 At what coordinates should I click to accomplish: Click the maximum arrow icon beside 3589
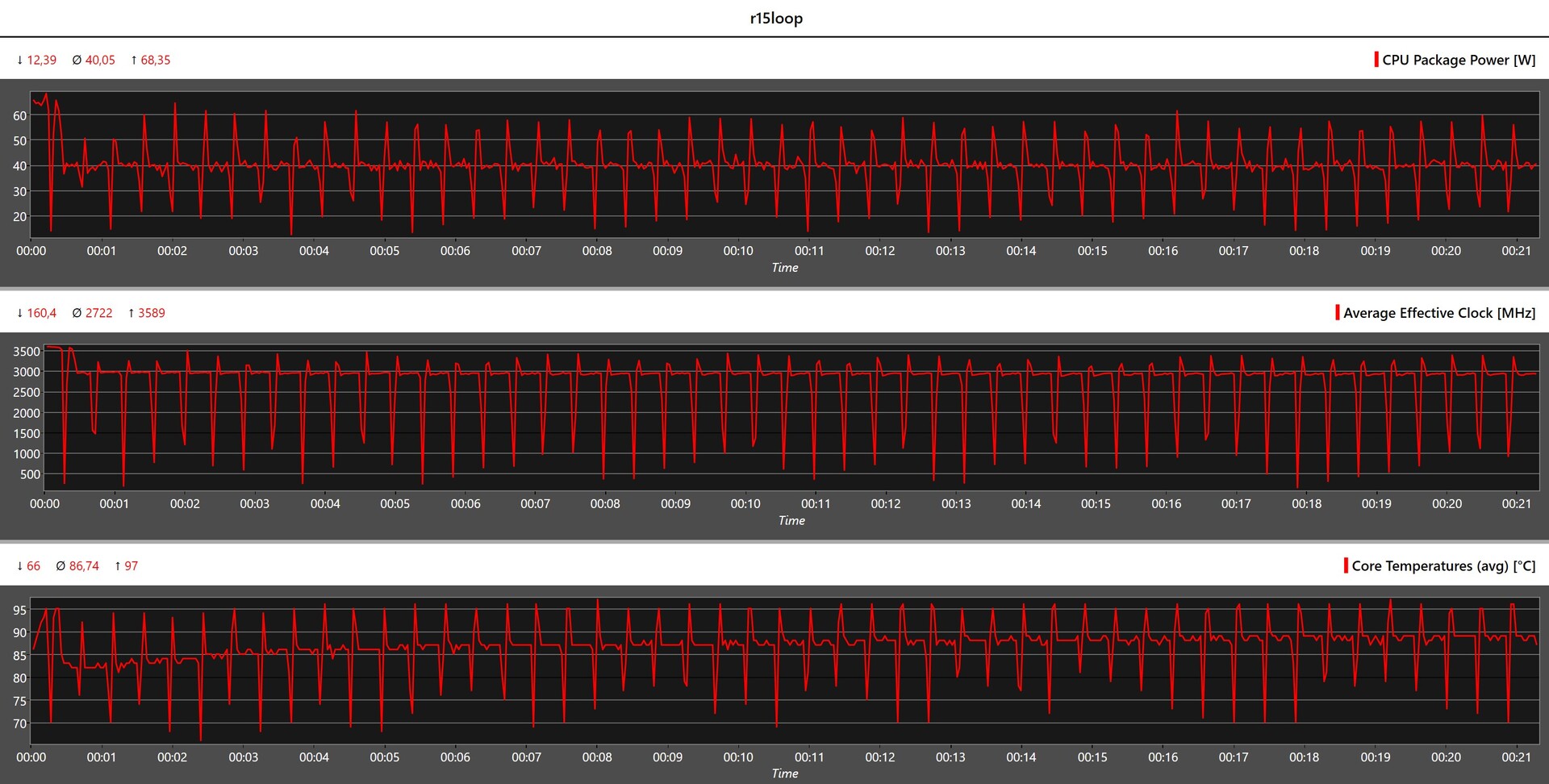click(132, 313)
